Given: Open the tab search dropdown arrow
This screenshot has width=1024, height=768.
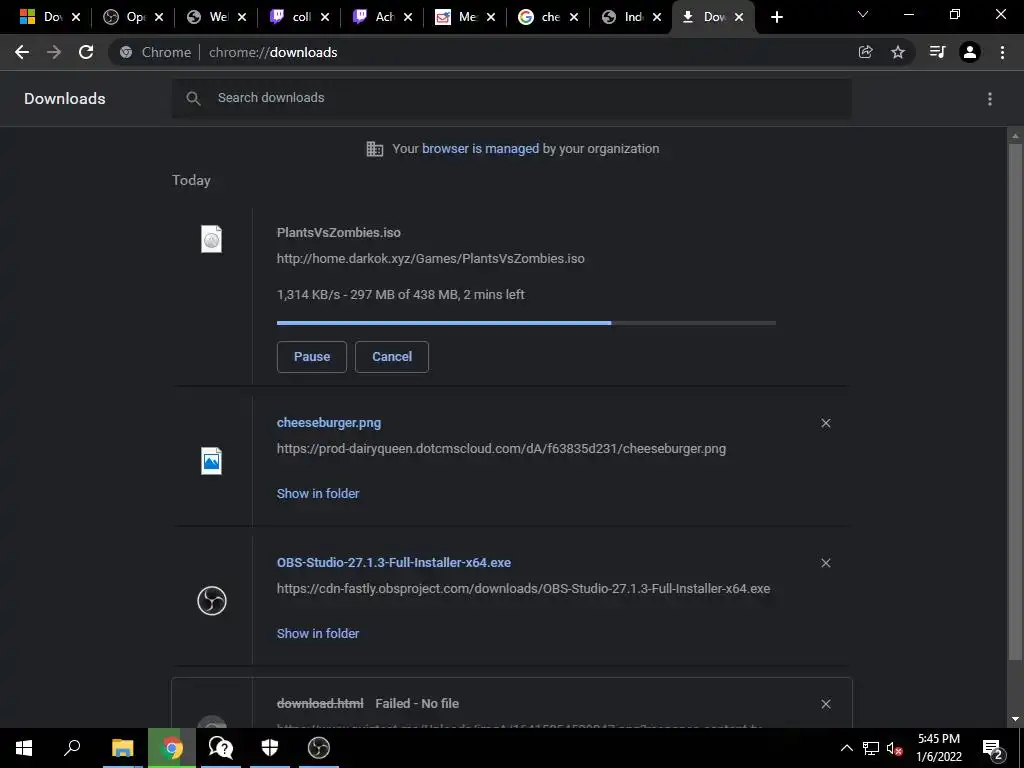Looking at the screenshot, I should pyautogui.click(x=863, y=14).
